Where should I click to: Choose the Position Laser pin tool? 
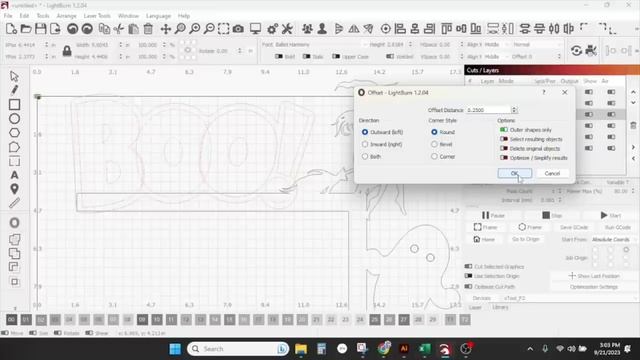tap(14, 189)
